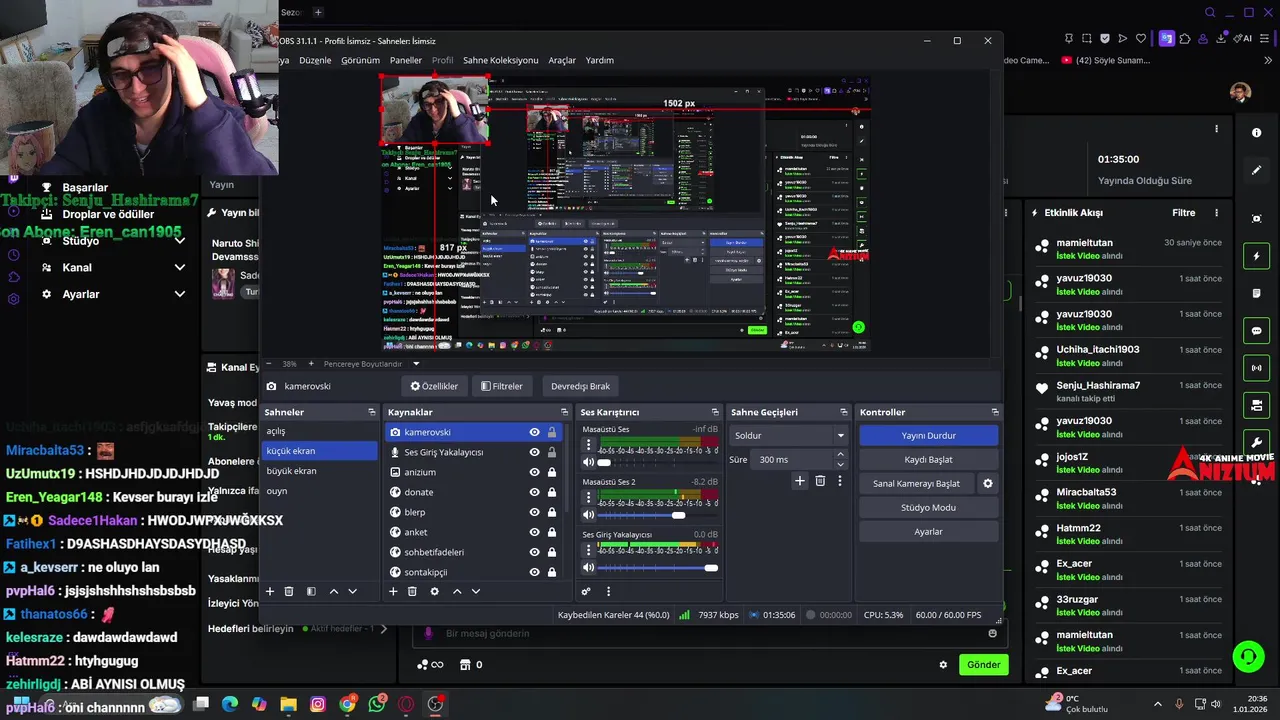This screenshot has height=720, width=1280.
Task: Add a scene transition with the plus icon
Action: pos(799,481)
